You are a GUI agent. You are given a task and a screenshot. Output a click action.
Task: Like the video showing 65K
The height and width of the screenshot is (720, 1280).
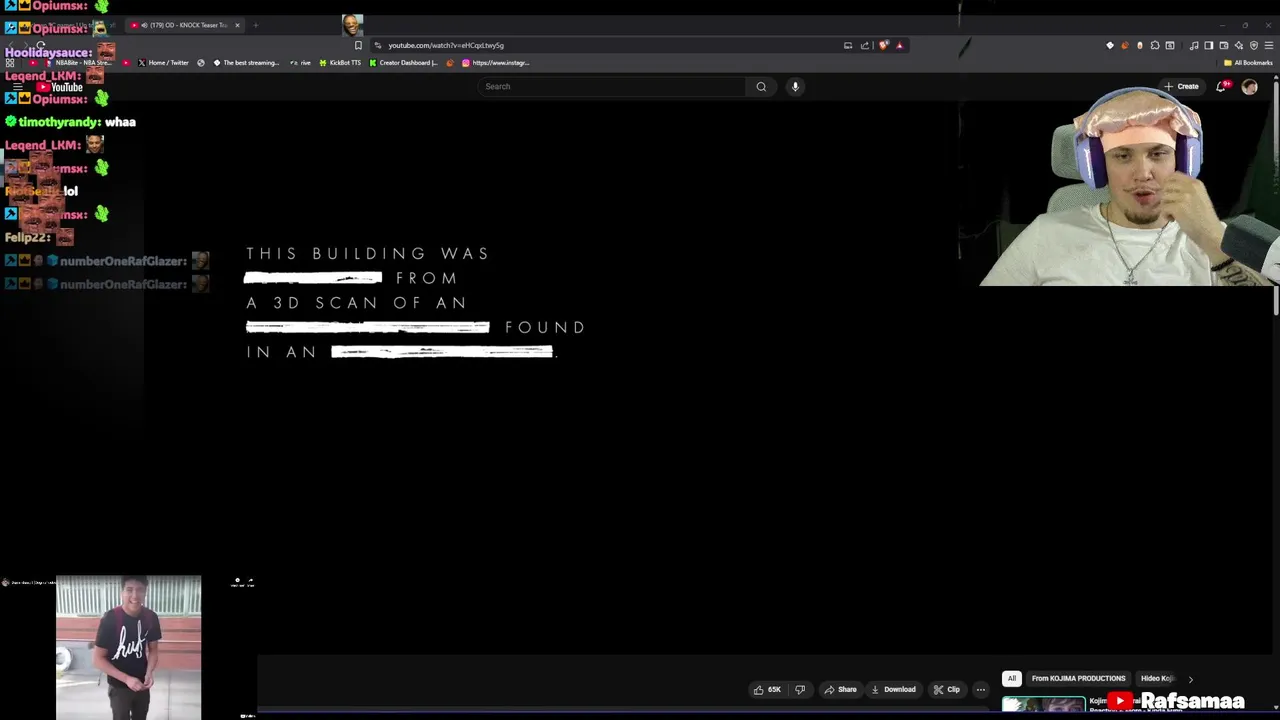pos(768,689)
